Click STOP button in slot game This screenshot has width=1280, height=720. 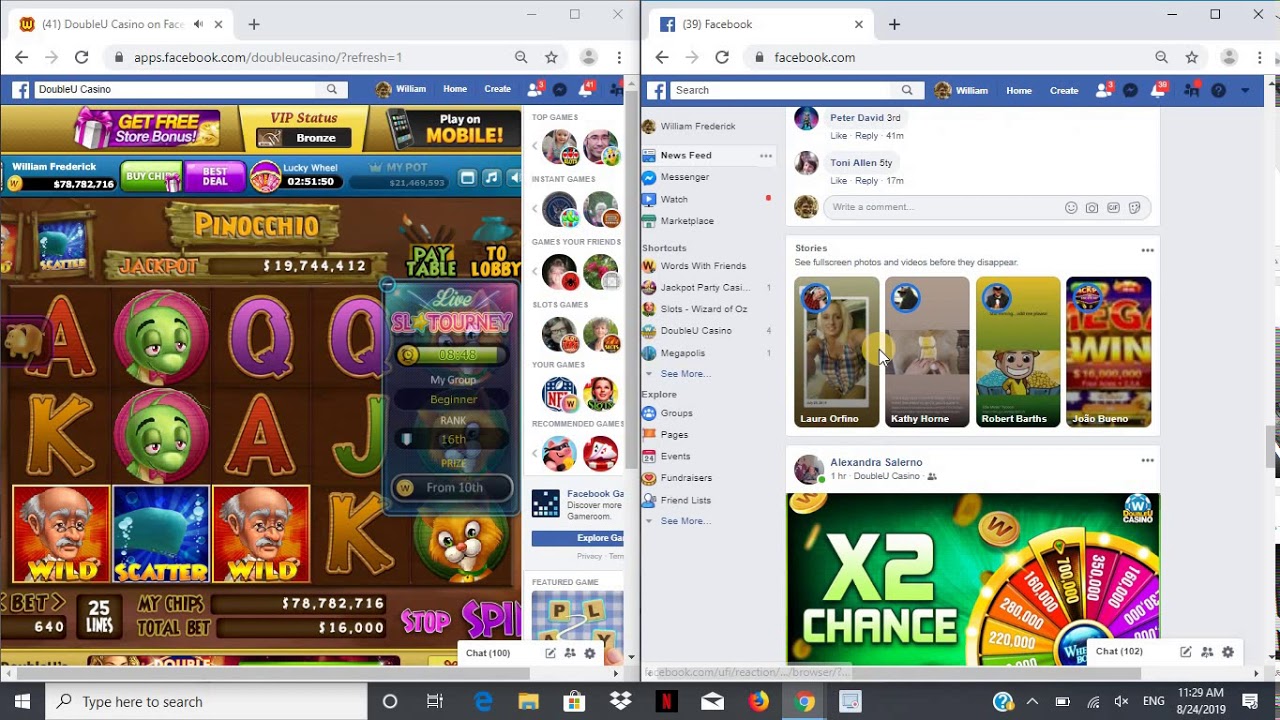(426, 621)
